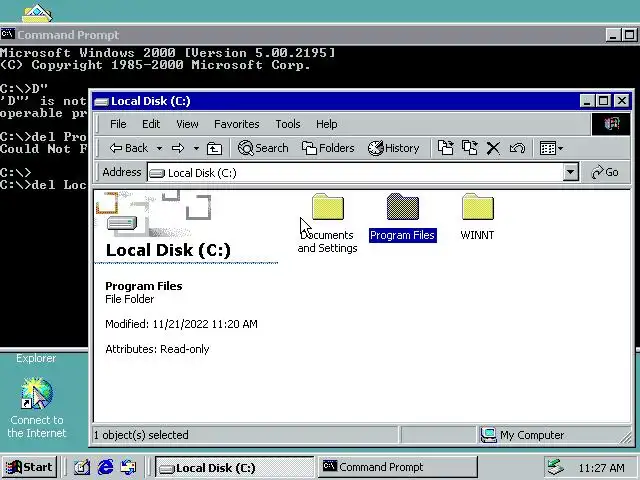This screenshot has width=640, height=480.
Task: Launch Outlook Express from quick launch
Action: 129,467
